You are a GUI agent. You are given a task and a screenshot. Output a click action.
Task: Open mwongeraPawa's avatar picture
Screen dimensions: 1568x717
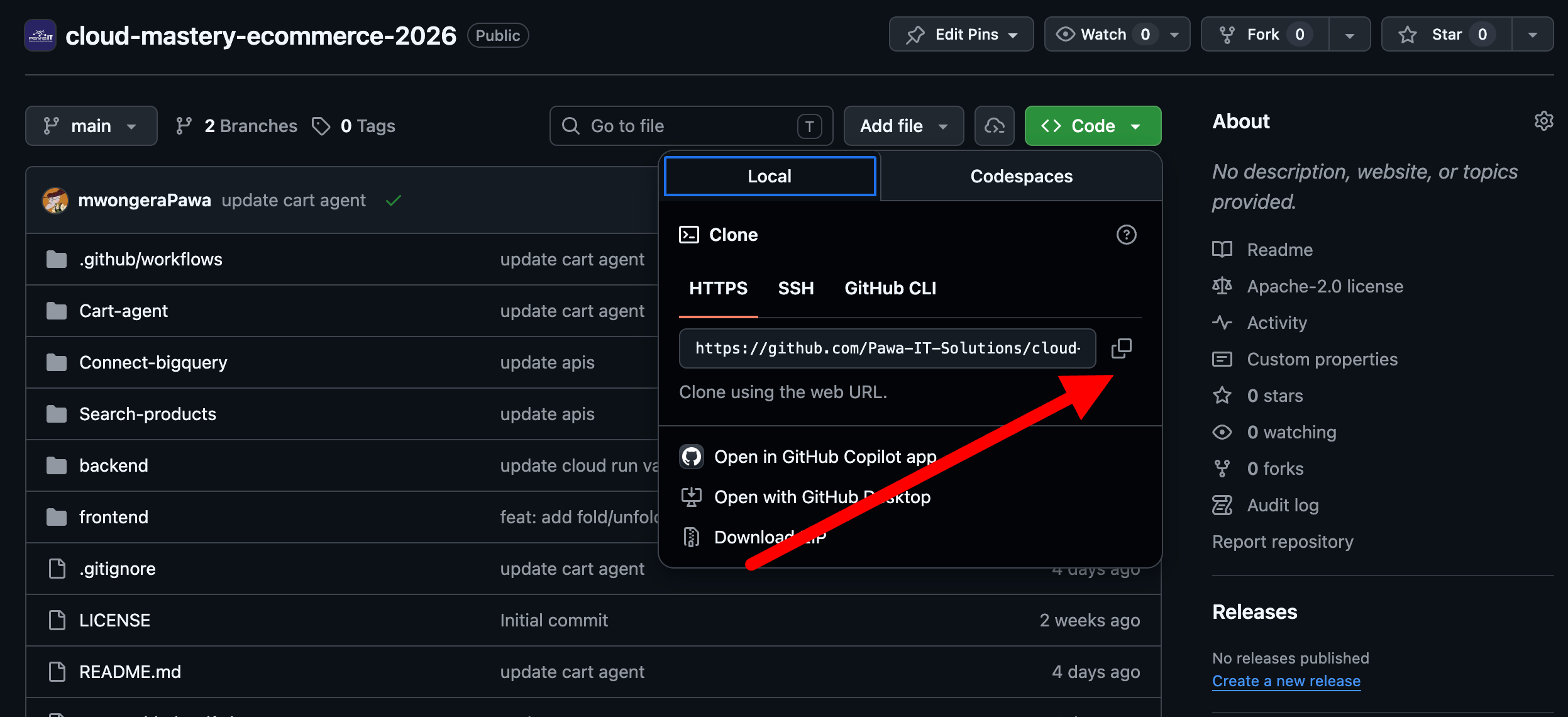click(55, 200)
